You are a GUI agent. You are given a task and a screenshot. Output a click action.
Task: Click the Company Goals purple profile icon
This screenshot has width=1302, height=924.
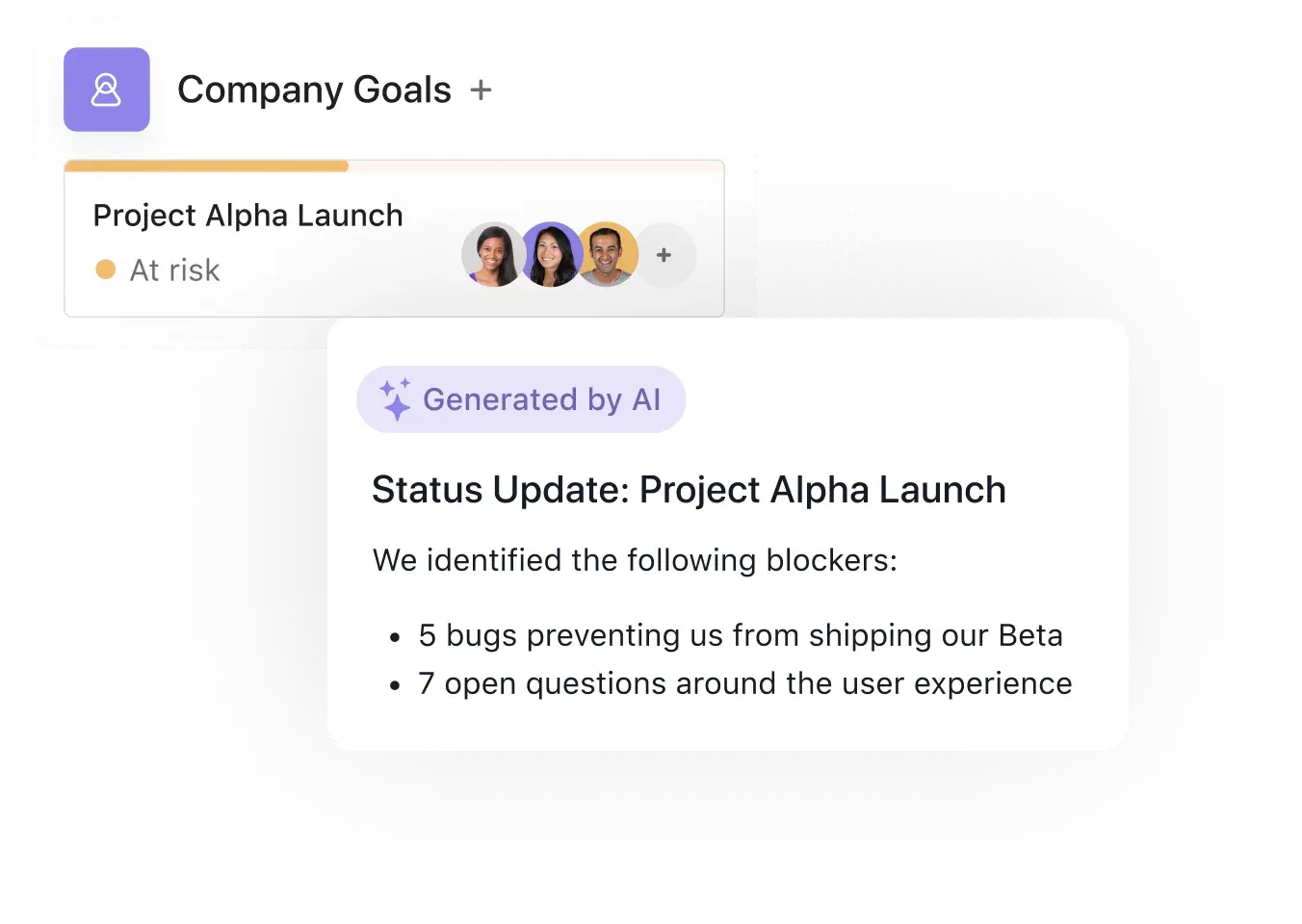click(106, 90)
